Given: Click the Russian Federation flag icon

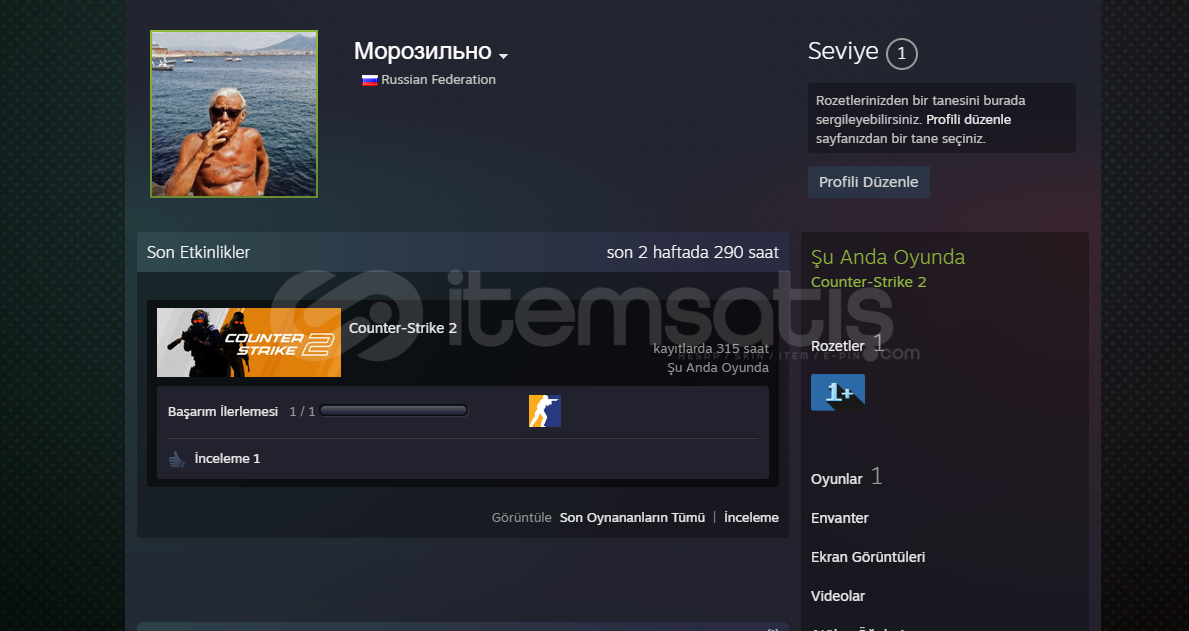Looking at the screenshot, I should (369, 80).
